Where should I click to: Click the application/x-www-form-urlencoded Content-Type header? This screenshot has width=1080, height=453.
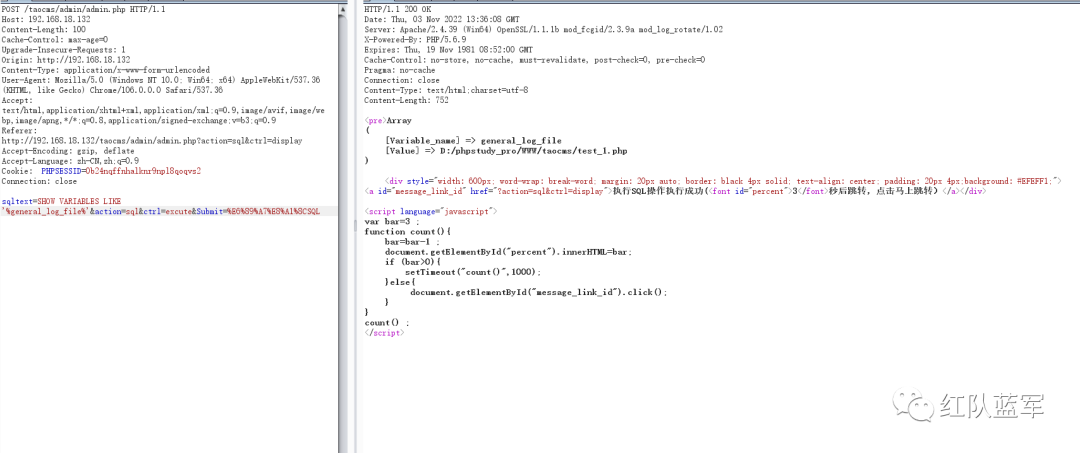click(105, 70)
